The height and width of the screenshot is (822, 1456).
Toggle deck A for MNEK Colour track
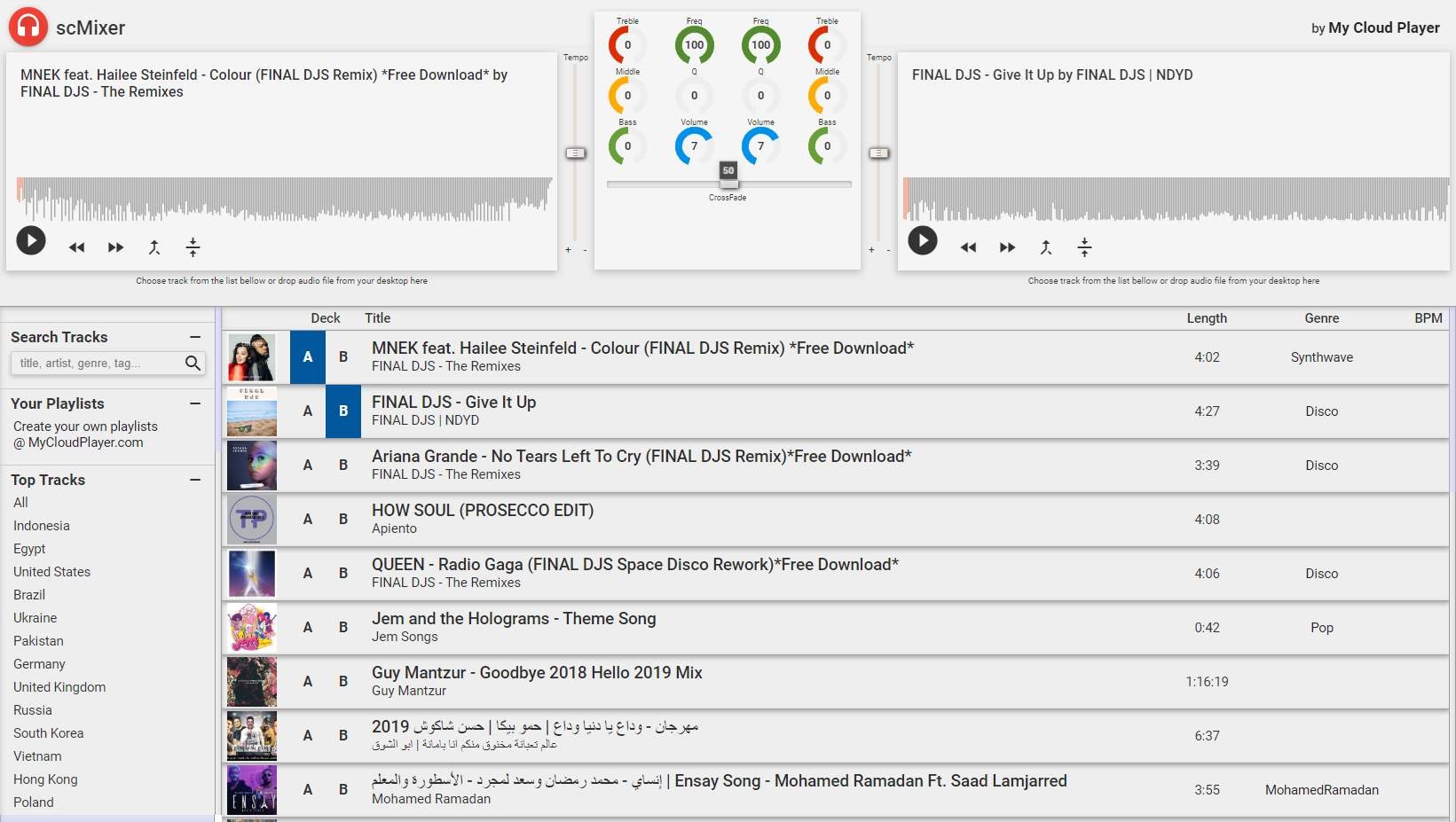[x=308, y=357]
